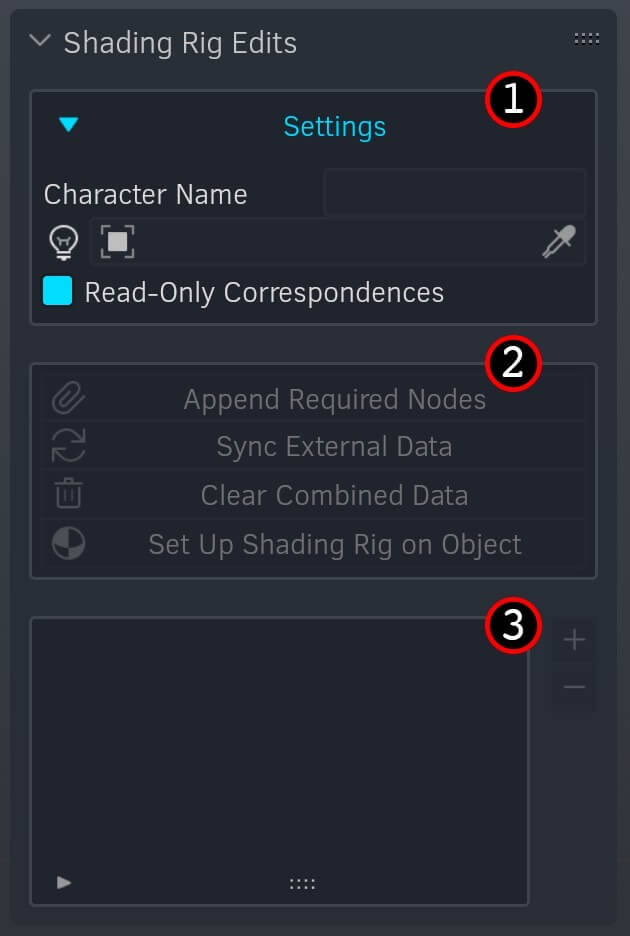Expand list filter options triangle

(x=64, y=882)
